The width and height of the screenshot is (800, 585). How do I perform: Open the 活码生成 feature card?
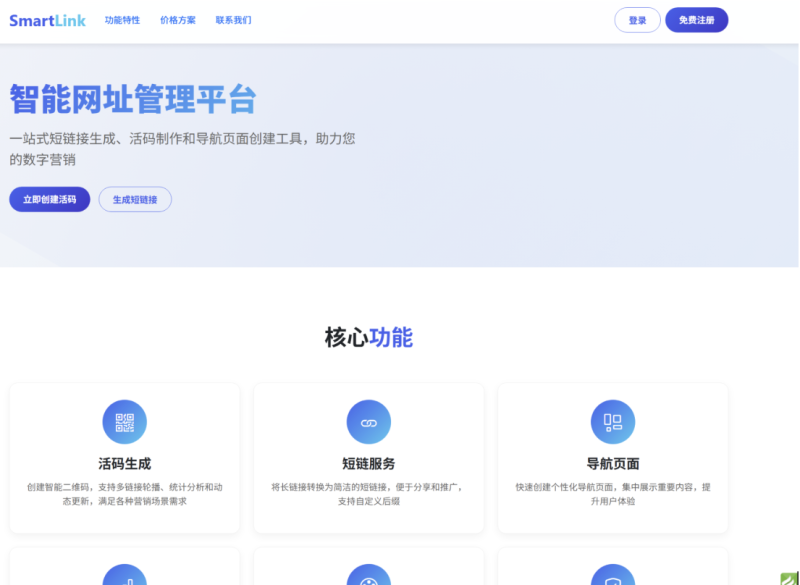tap(124, 458)
